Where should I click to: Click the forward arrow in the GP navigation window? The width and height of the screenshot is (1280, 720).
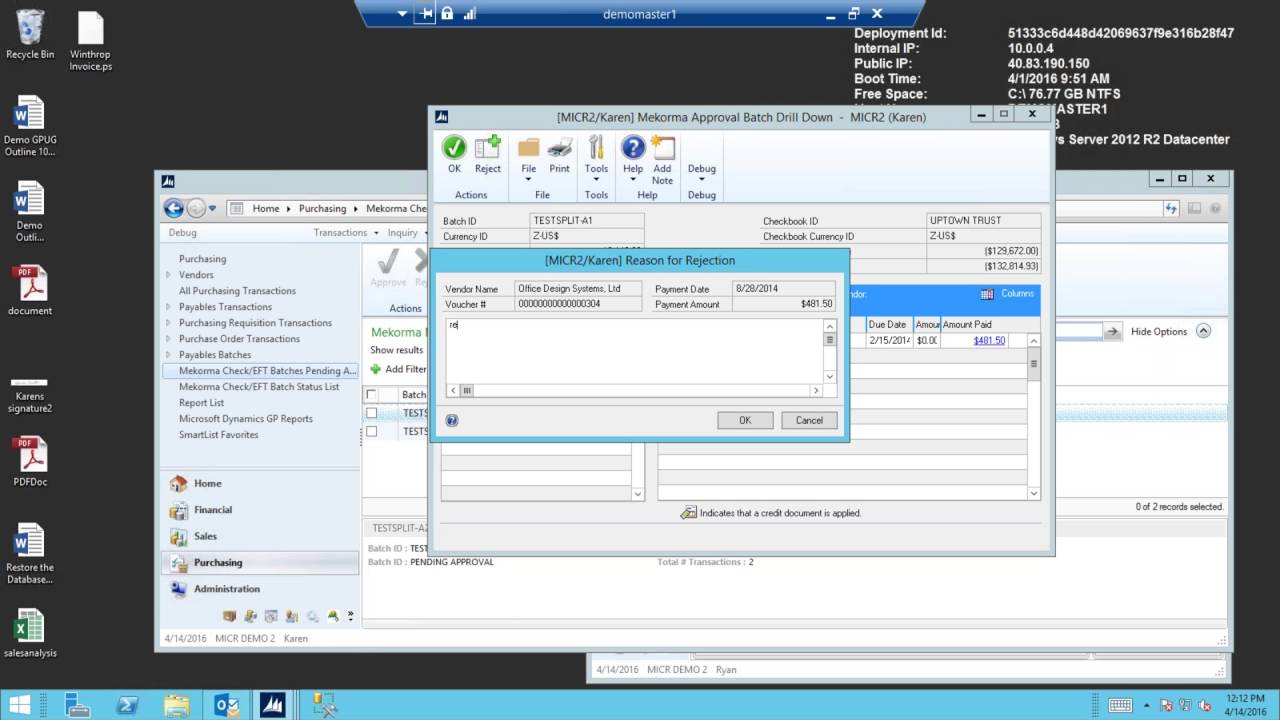(196, 208)
